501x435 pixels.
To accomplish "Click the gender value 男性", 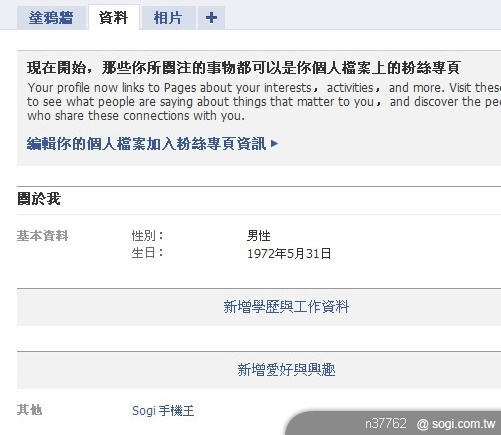I will click(x=259, y=236).
